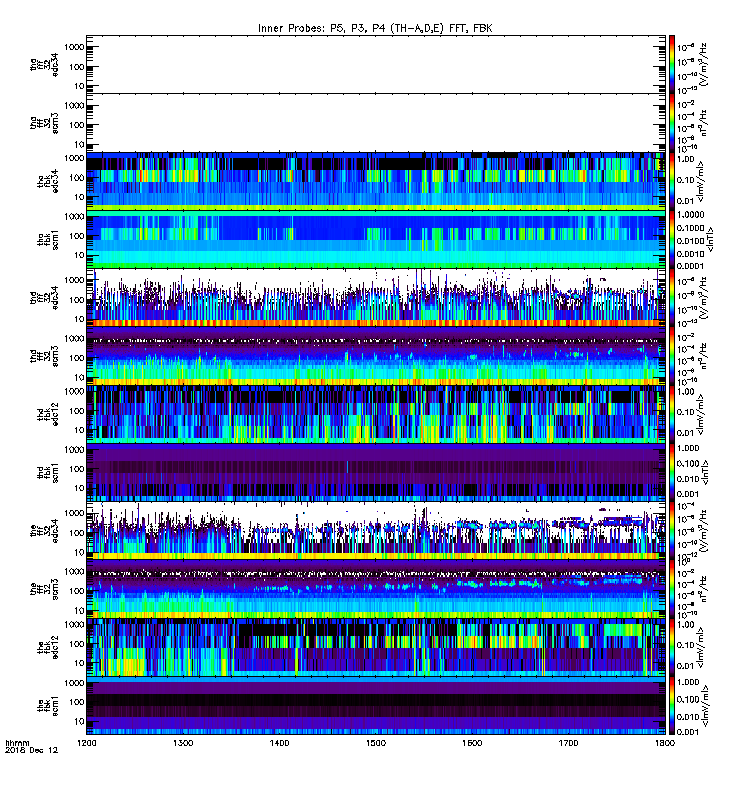Click the 1300 time tick label
Image resolution: width=750 pixels, height=800 pixels.
pos(183,743)
